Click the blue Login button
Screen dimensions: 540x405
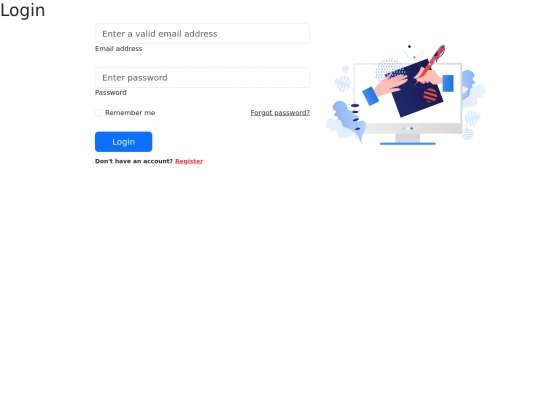pos(123,142)
